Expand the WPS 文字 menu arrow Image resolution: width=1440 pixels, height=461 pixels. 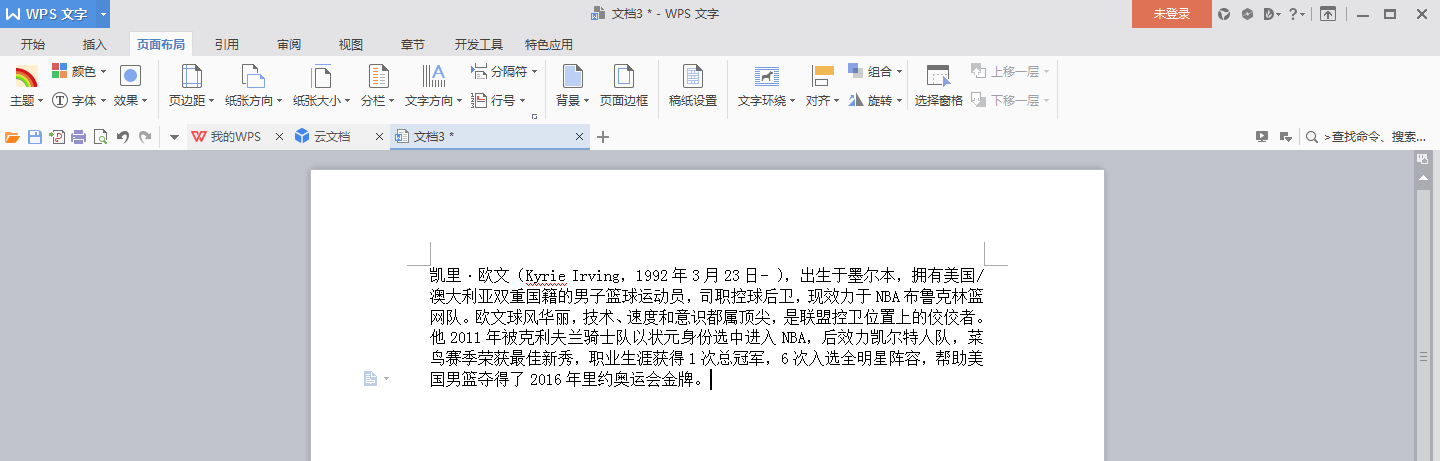(104, 14)
